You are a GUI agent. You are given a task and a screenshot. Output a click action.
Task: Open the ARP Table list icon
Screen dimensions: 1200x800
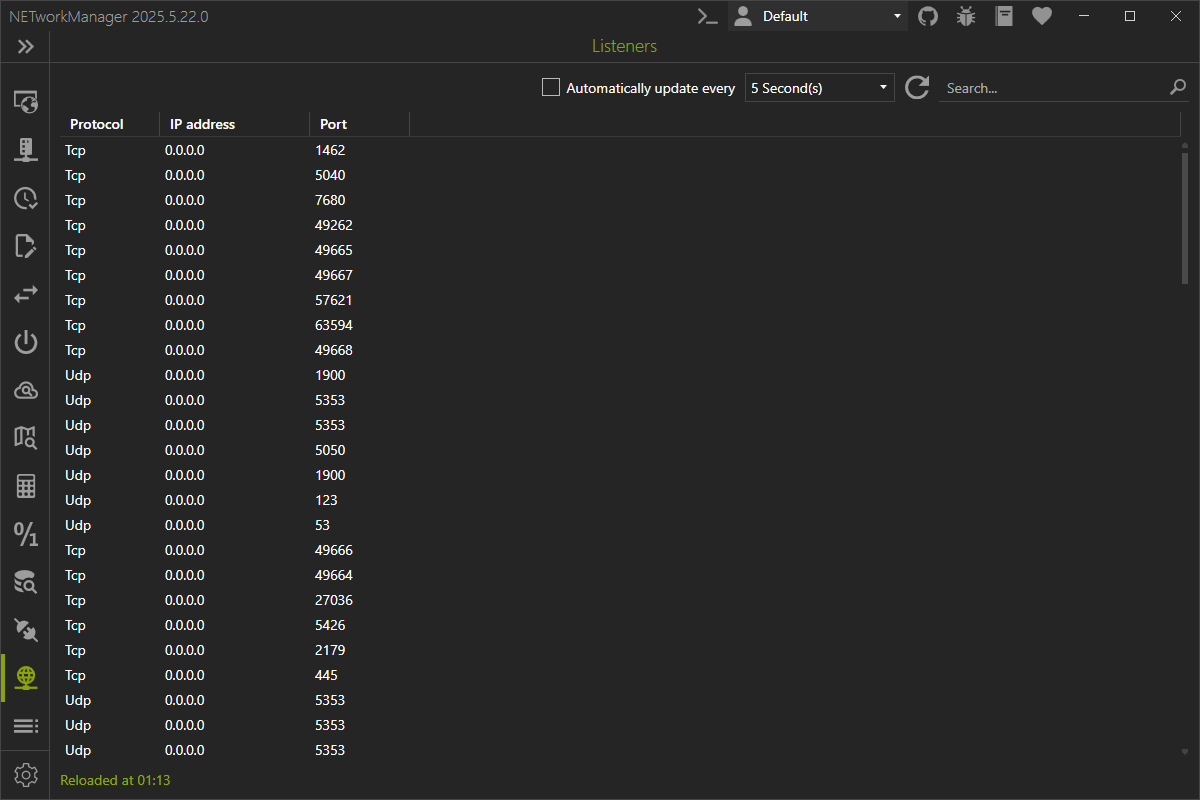point(25,726)
